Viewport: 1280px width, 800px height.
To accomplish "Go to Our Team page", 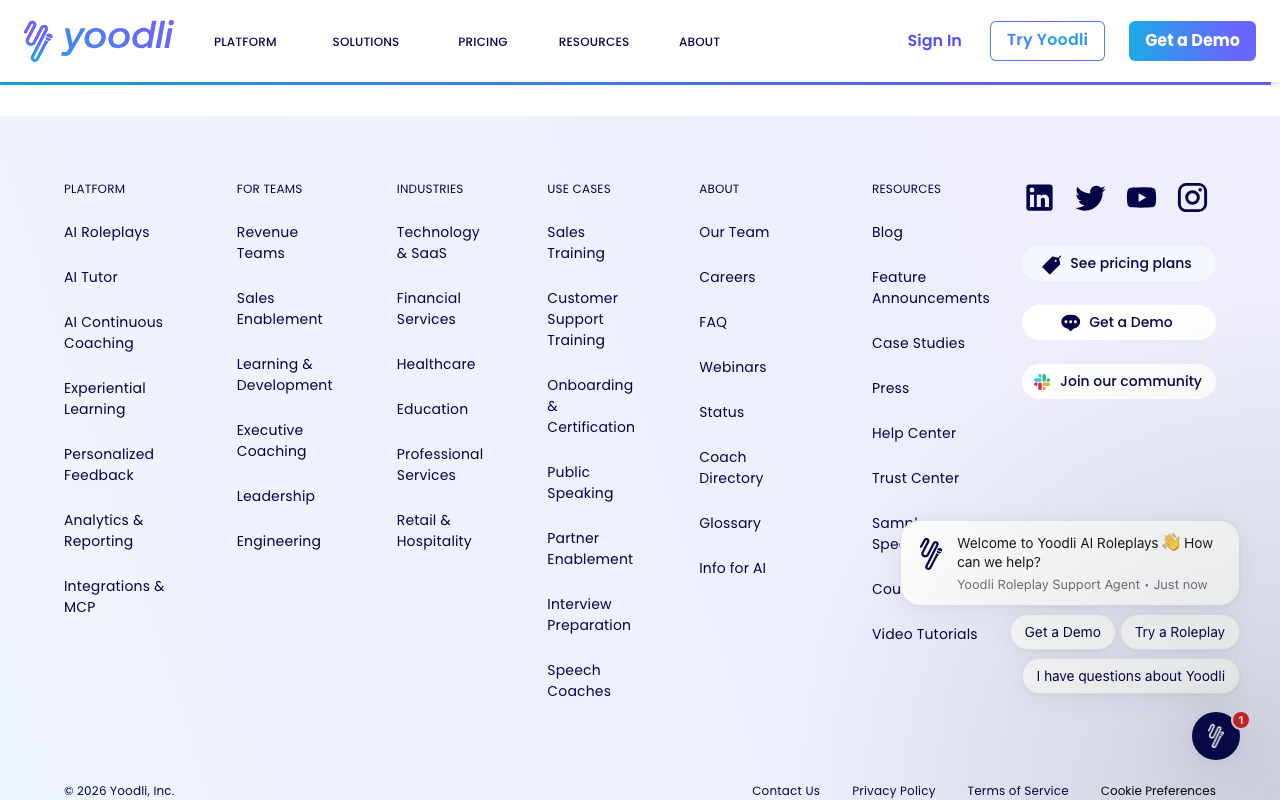I will coord(734,232).
